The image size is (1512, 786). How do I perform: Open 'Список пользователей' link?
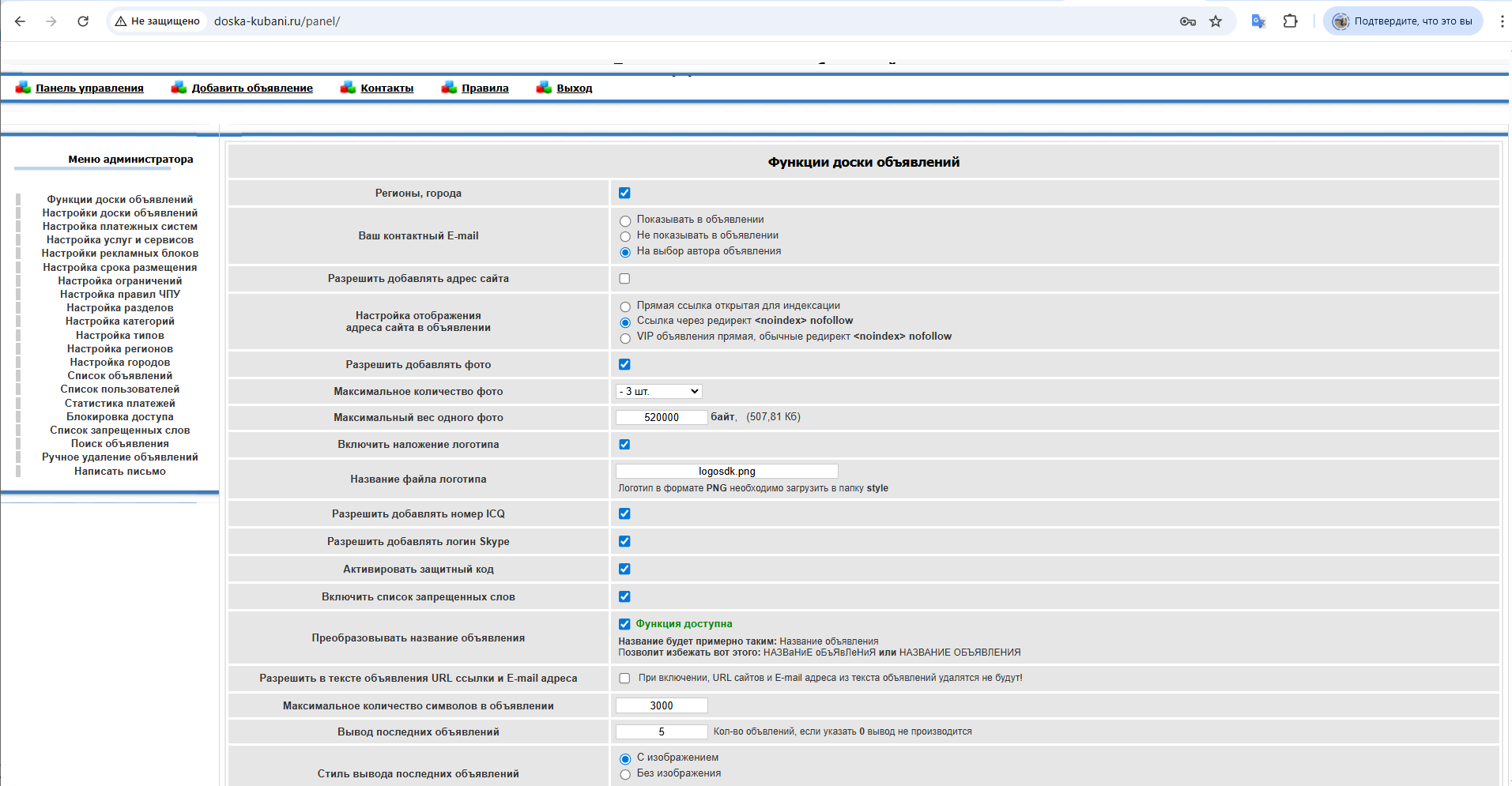(x=120, y=389)
